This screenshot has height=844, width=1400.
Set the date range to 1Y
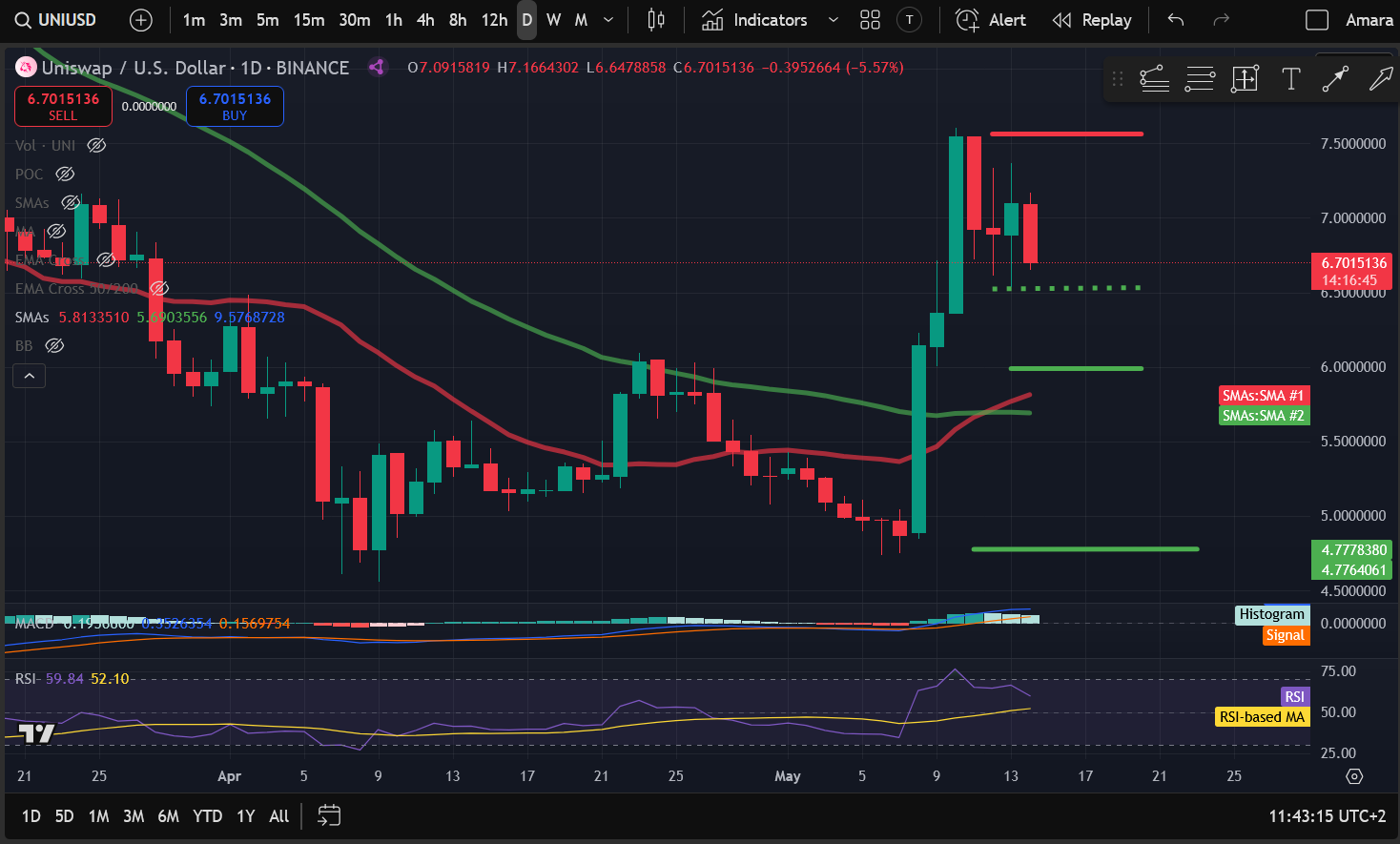click(246, 816)
